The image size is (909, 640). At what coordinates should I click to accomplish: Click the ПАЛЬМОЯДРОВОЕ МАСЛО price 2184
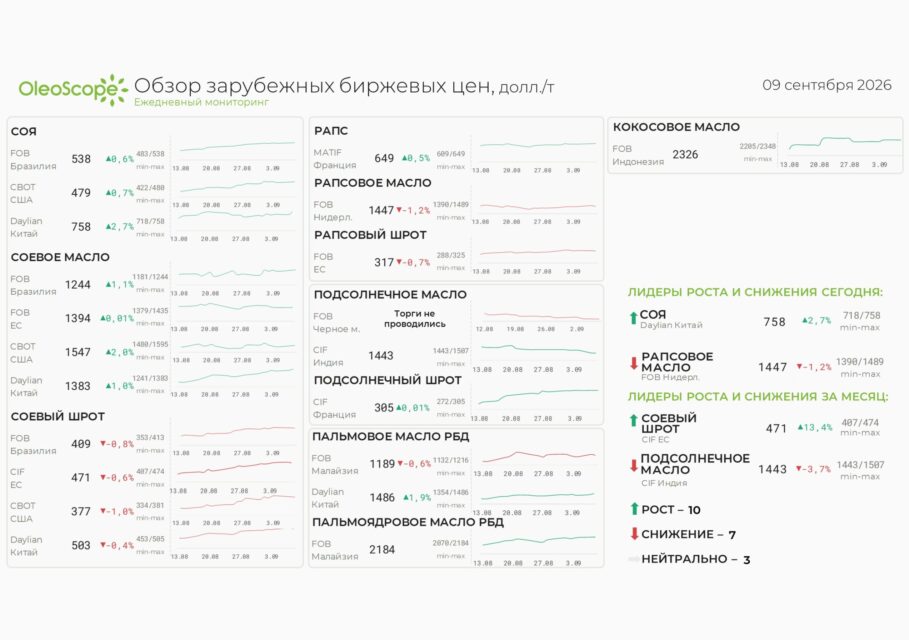pyautogui.click(x=382, y=550)
